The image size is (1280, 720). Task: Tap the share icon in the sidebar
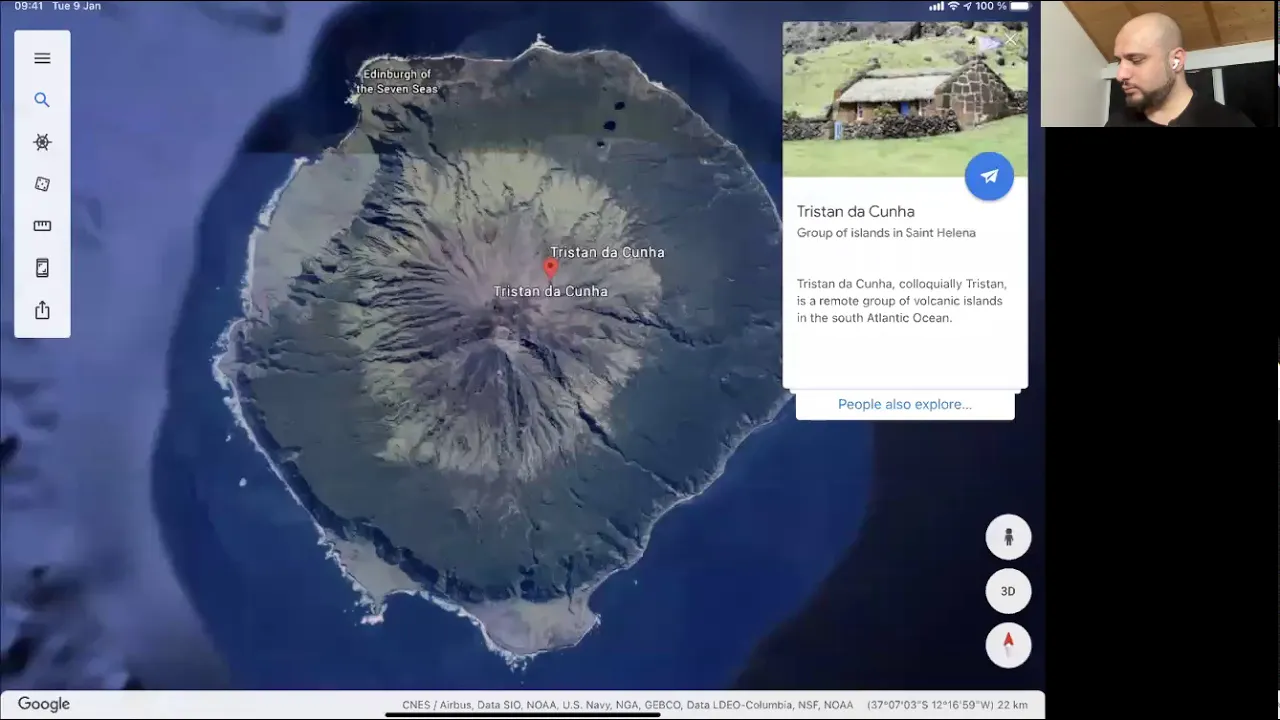click(42, 310)
